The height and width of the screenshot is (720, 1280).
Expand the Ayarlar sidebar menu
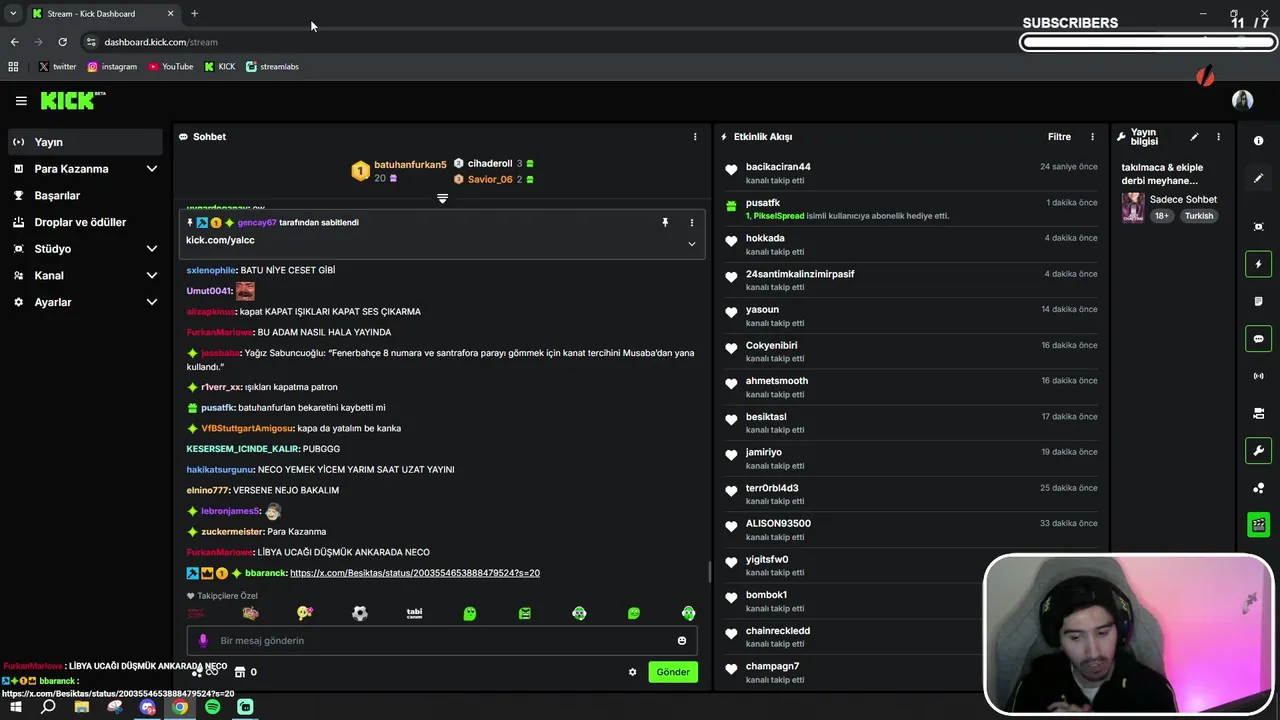pos(85,302)
